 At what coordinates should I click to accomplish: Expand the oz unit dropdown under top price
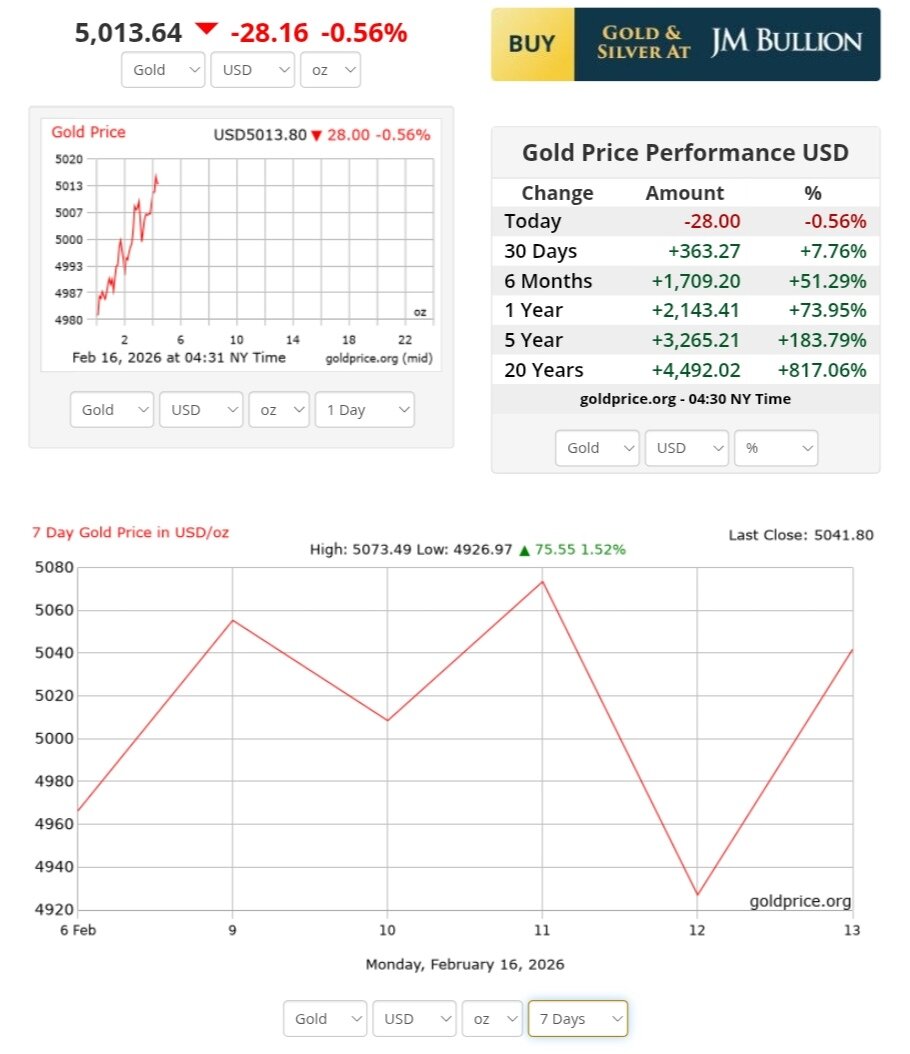pyautogui.click(x=330, y=70)
